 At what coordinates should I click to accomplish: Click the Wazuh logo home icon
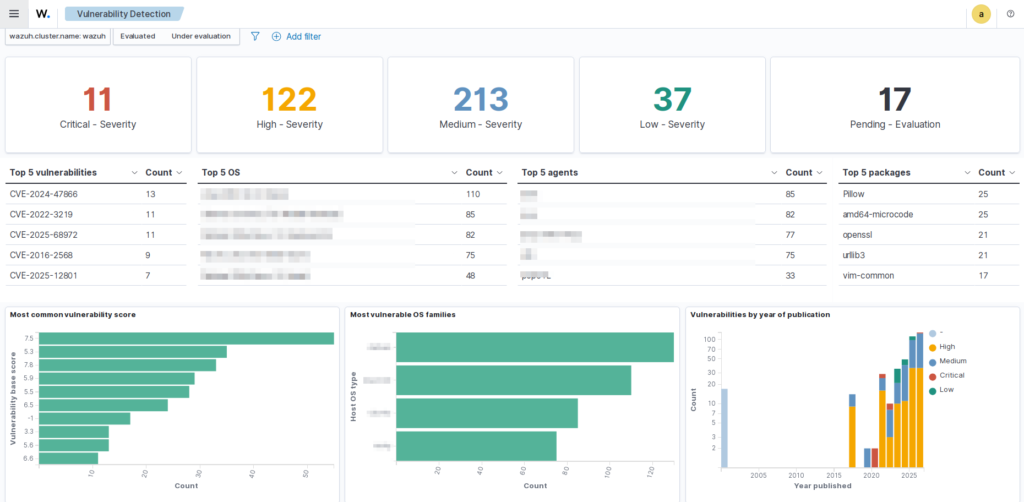pyautogui.click(x=43, y=14)
